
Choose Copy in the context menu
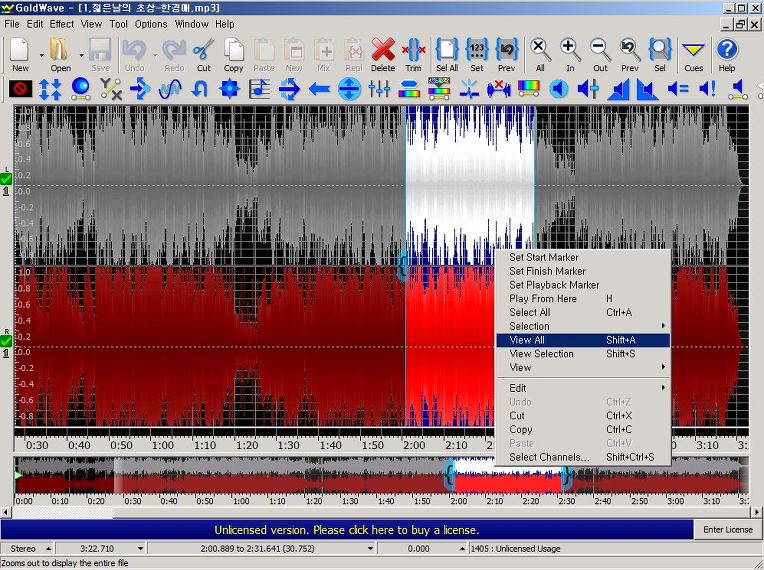[x=583, y=429]
